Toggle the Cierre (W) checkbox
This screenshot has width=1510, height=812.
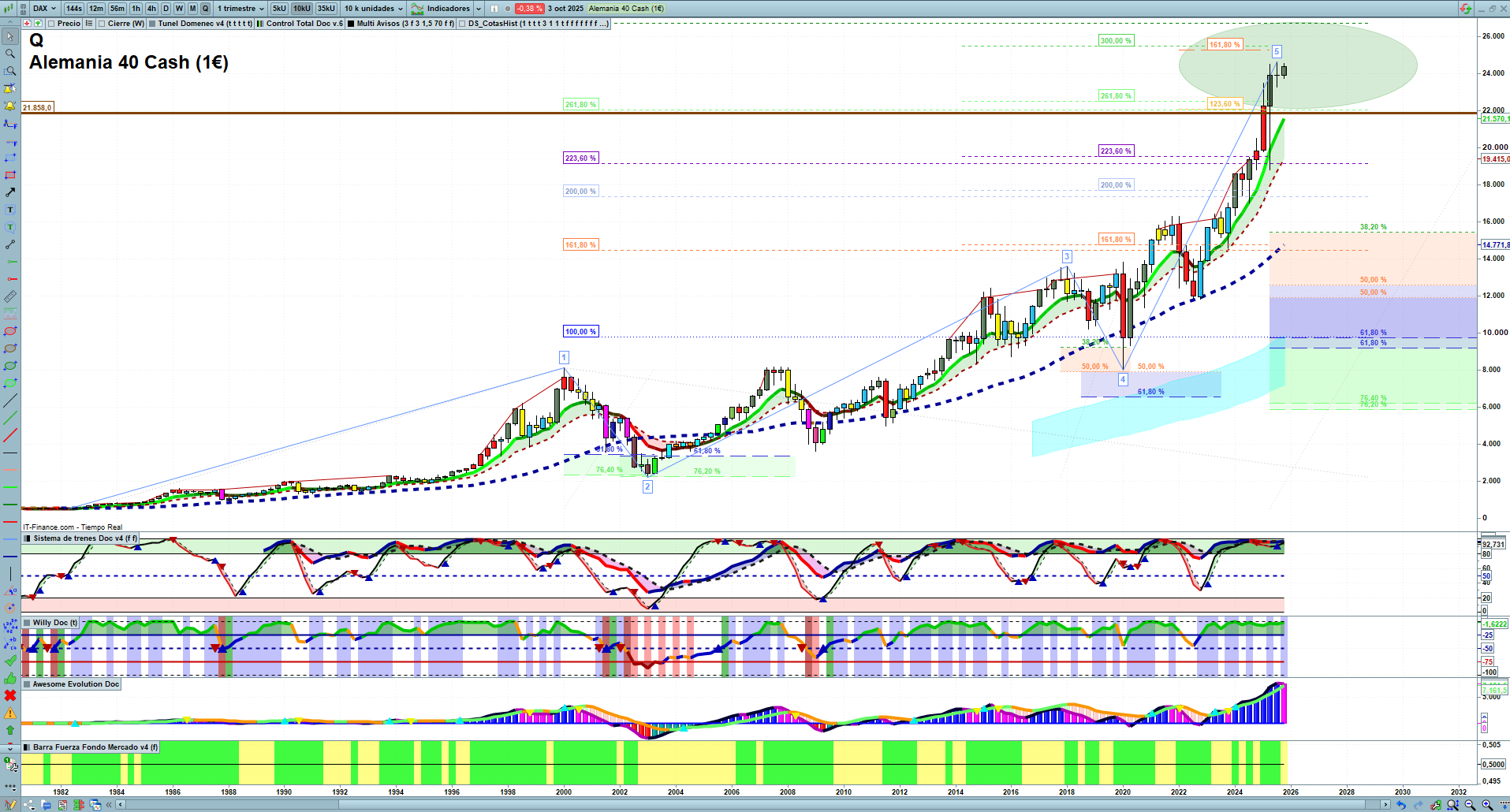coord(102,24)
